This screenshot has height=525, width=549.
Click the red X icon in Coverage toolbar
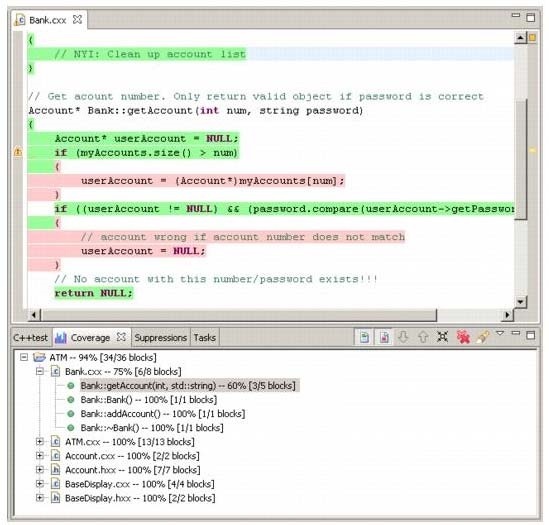[463, 337]
